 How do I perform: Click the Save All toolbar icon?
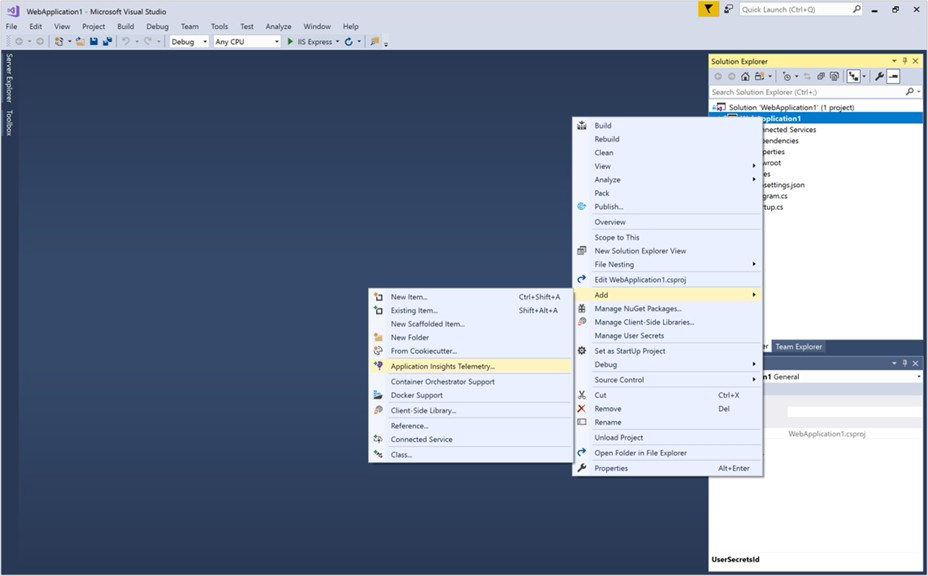click(x=106, y=42)
